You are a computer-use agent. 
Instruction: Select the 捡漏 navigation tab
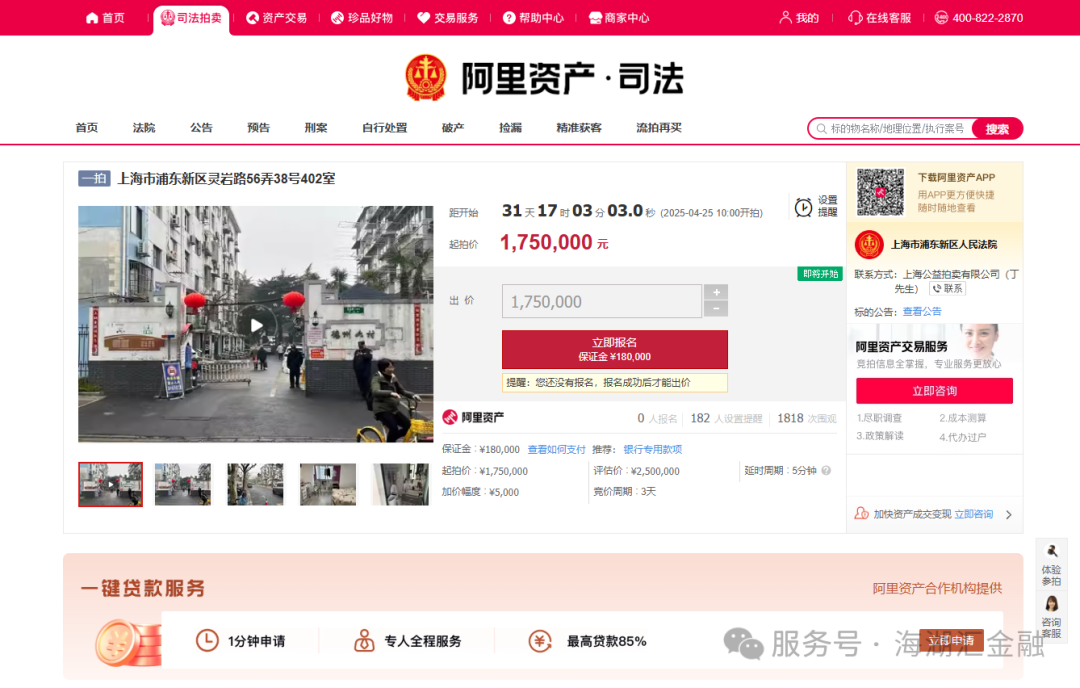click(511, 128)
